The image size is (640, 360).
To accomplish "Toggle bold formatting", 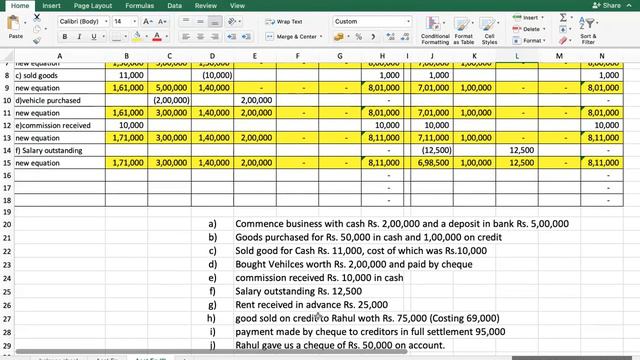I will click(x=64, y=37).
